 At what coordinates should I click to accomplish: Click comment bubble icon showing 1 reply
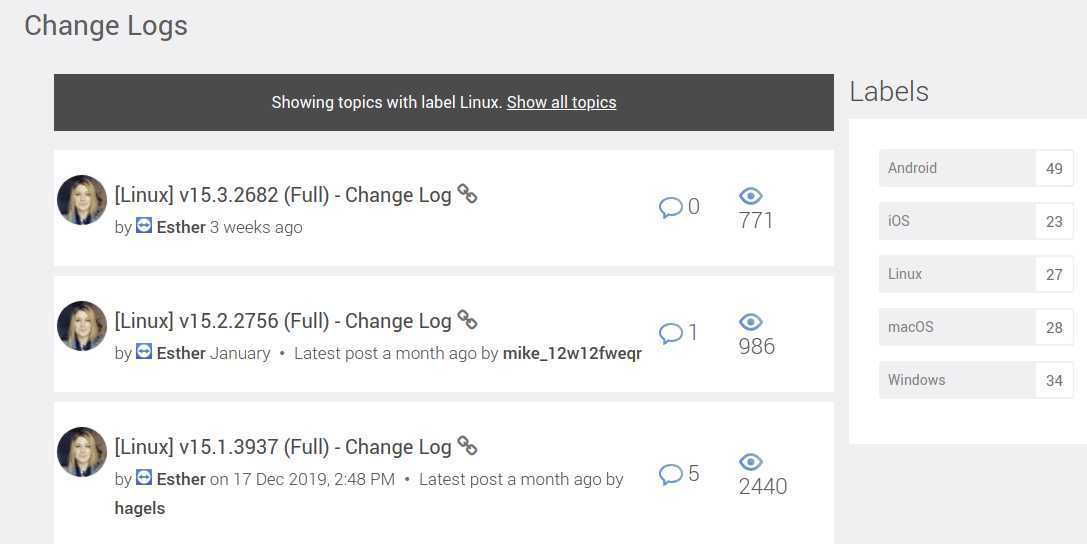pyautogui.click(x=670, y=333)
